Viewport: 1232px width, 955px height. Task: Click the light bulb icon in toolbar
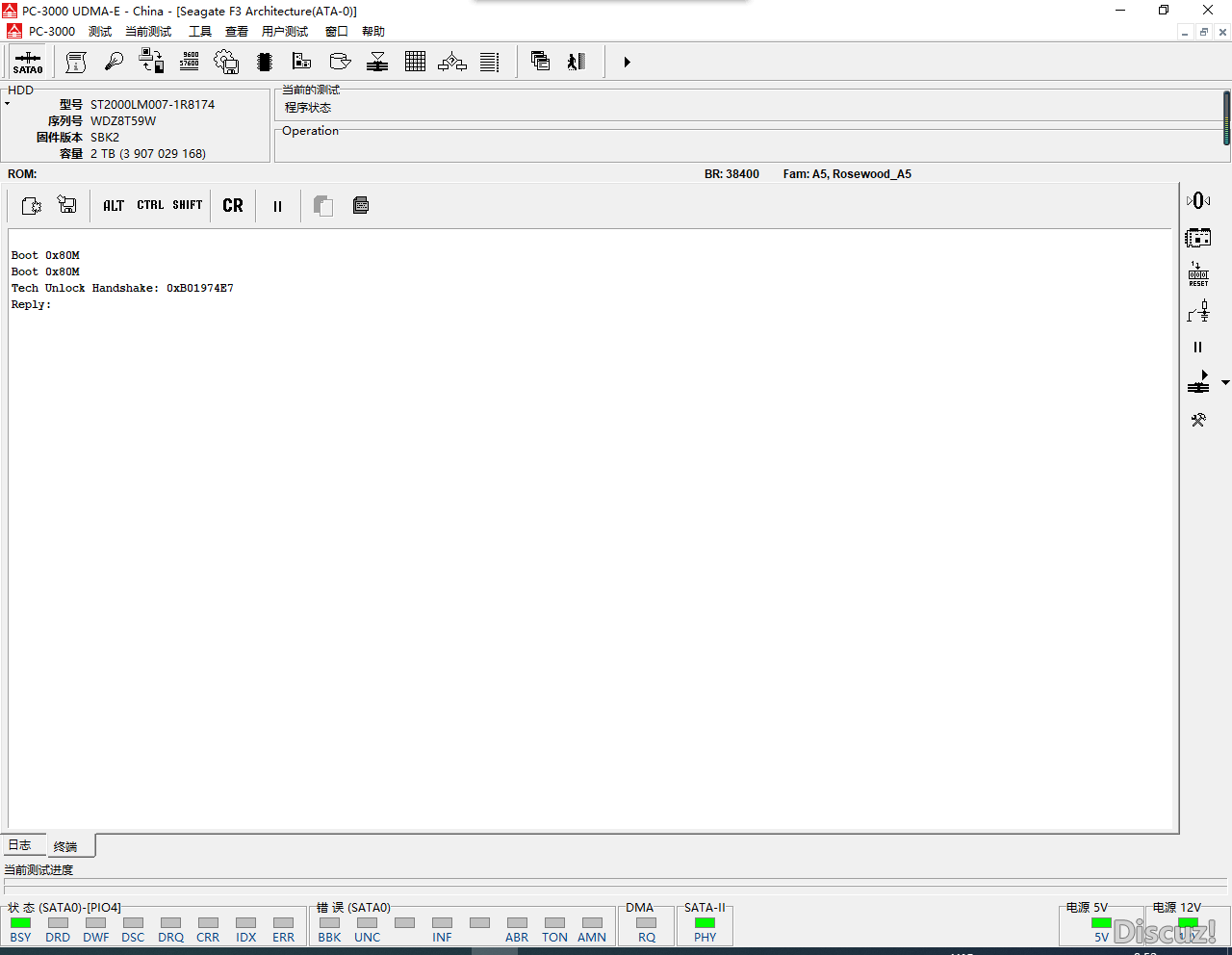[x=114, y=62]
